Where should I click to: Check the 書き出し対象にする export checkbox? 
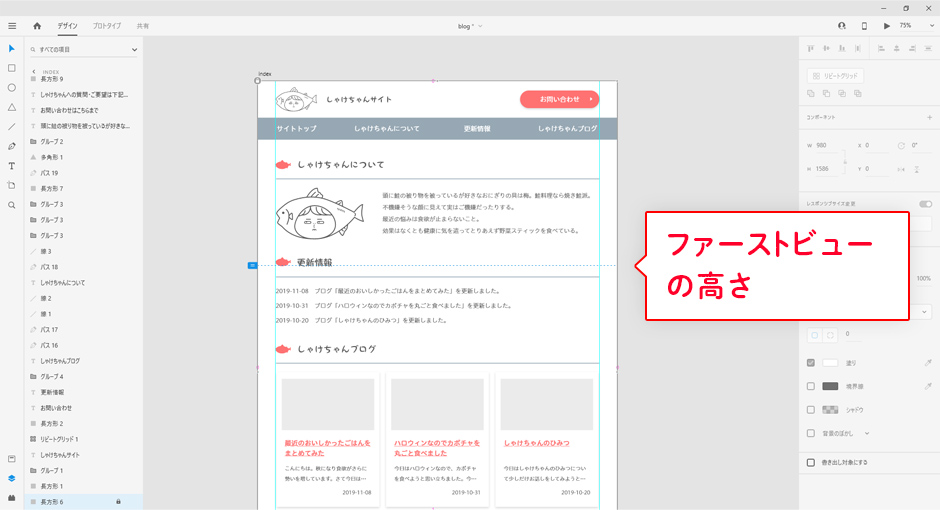(x=811, y=462)
